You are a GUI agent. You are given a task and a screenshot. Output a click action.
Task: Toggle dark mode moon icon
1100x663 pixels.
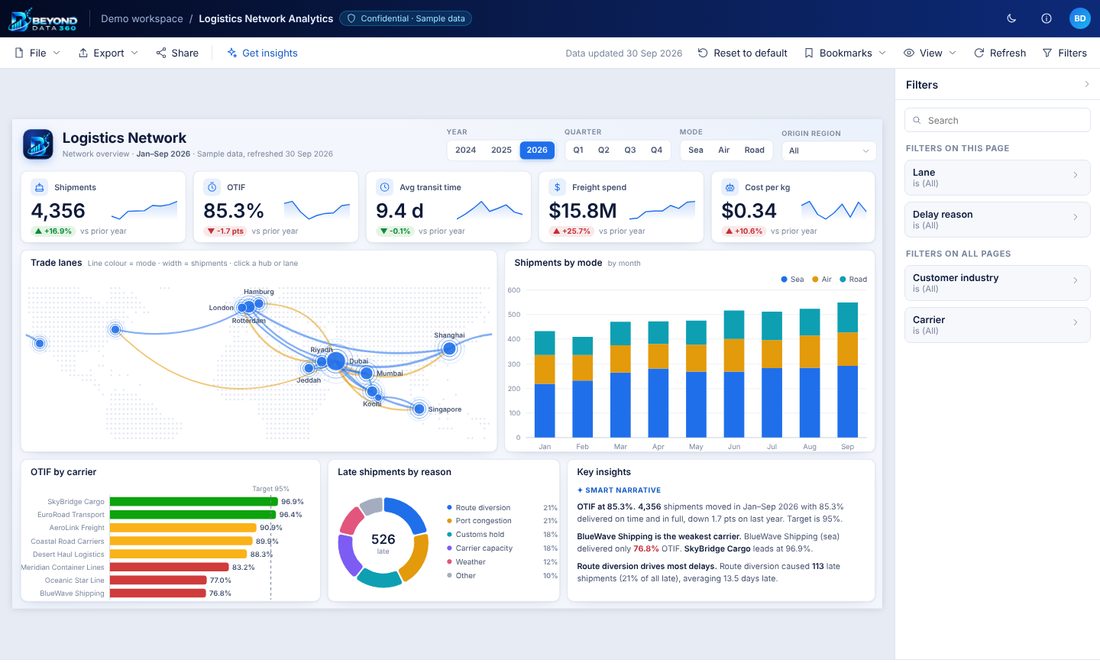click(1012, 19)
